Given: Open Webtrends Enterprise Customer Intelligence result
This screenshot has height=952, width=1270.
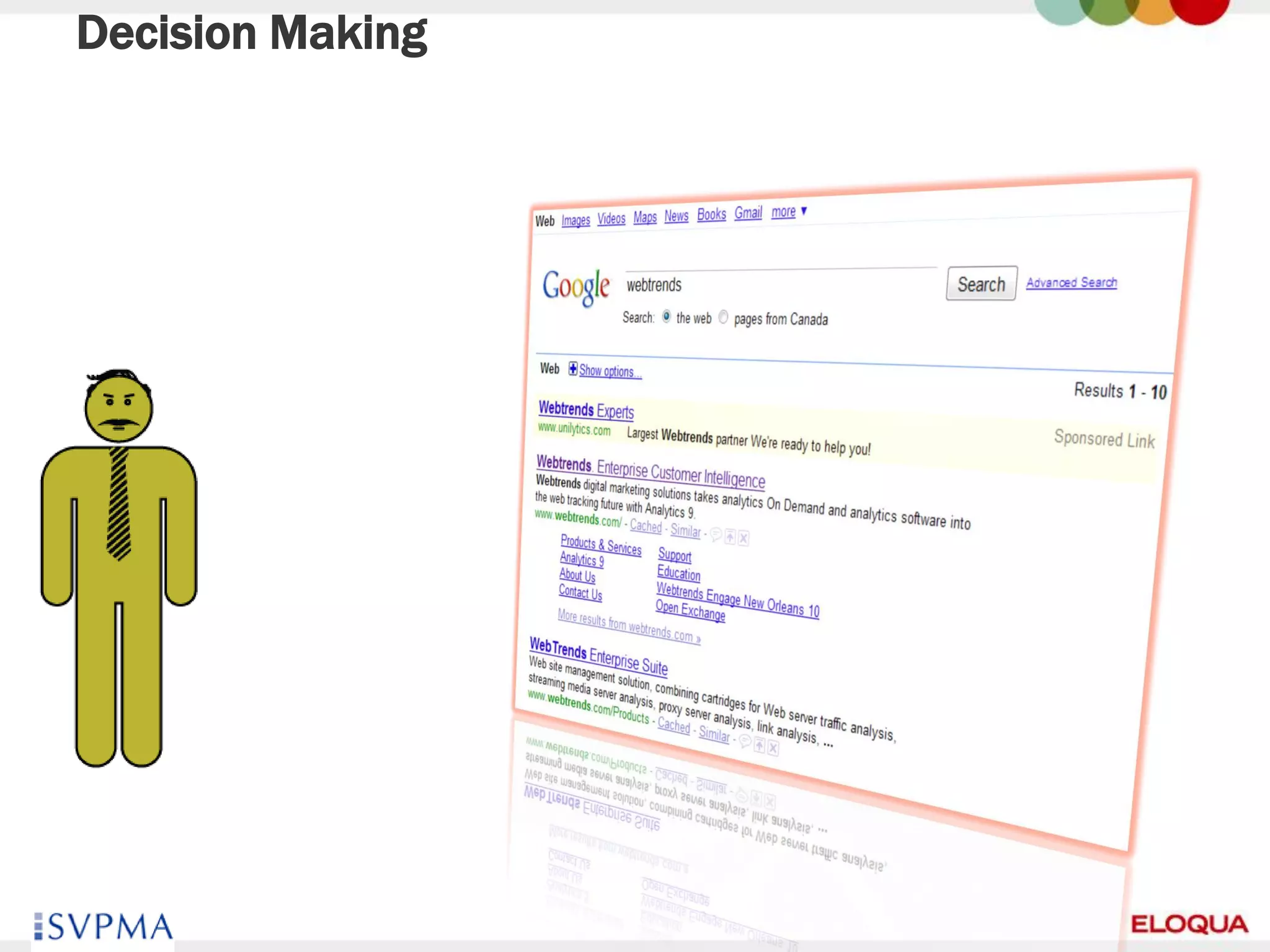Looking at the screenshot, I should pos(651,472).
